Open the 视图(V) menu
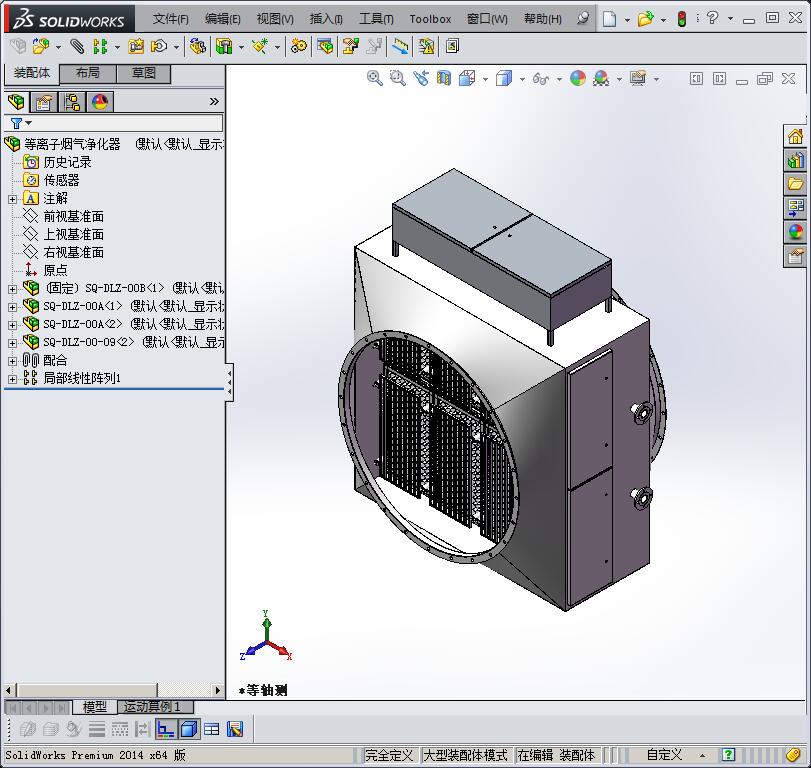This screenshot has width=811, height=768. pyautogui.click(x=275, y=19)
